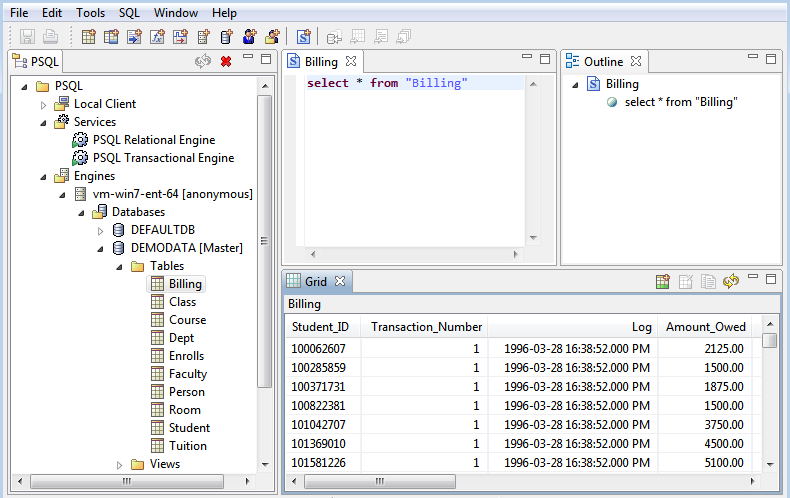Click the Save toolbar icon

(x=27, y=36)
